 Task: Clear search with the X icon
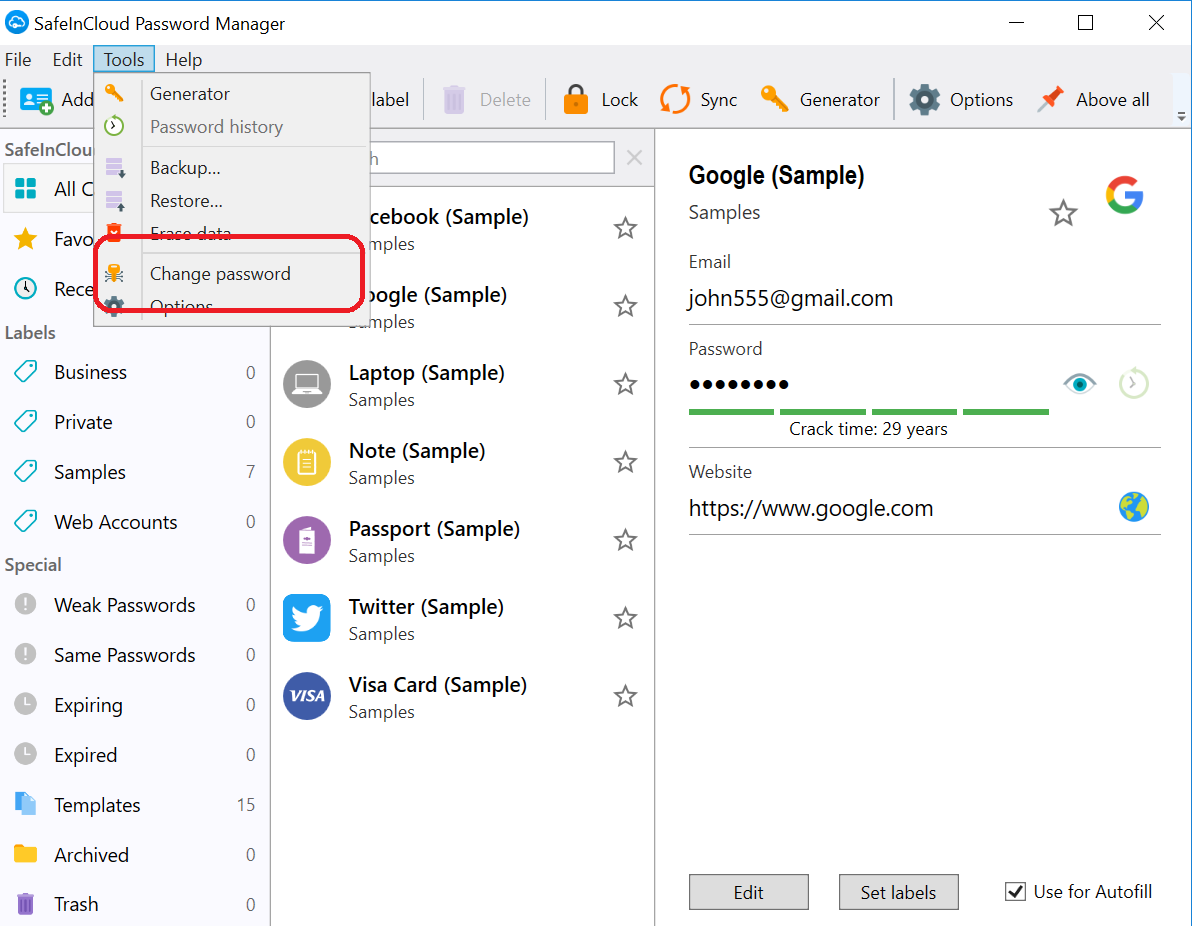pos(634,157)
